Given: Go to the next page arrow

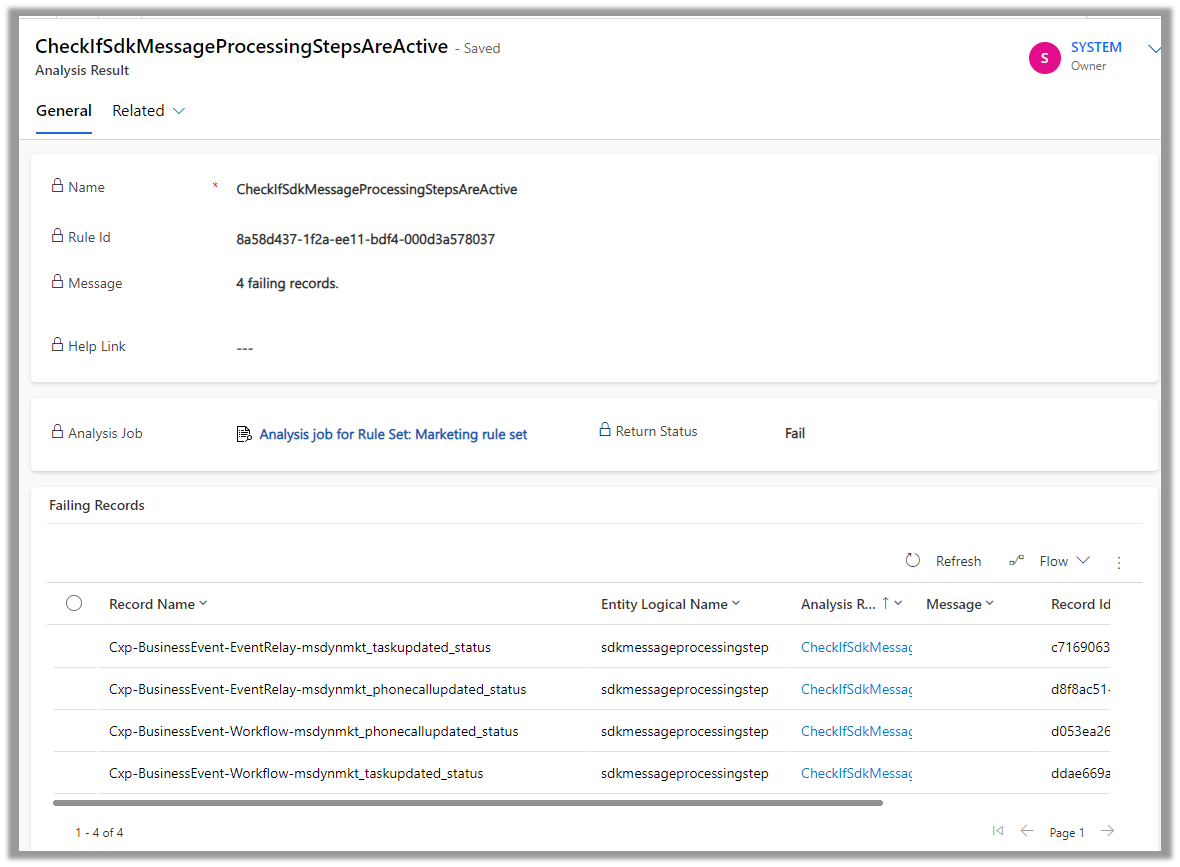Looking at the screenshot, I should click(1107, 831).
